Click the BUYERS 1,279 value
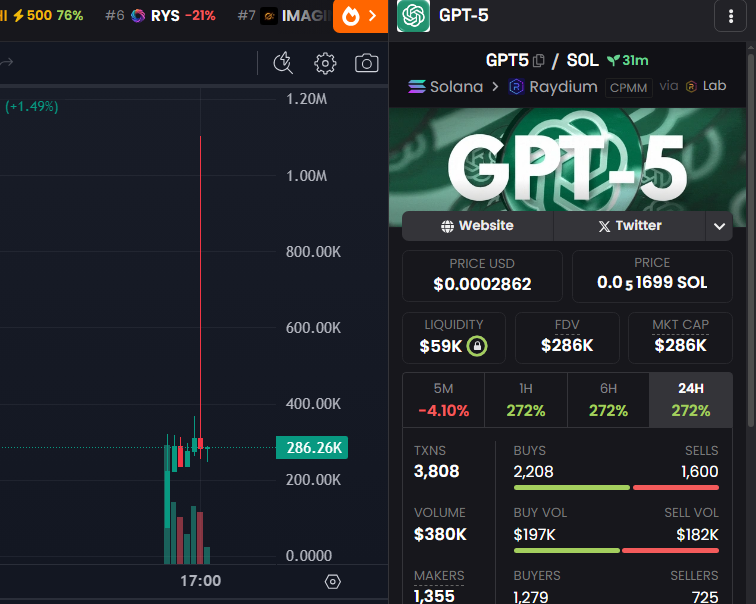 click(x=530, y=597)
